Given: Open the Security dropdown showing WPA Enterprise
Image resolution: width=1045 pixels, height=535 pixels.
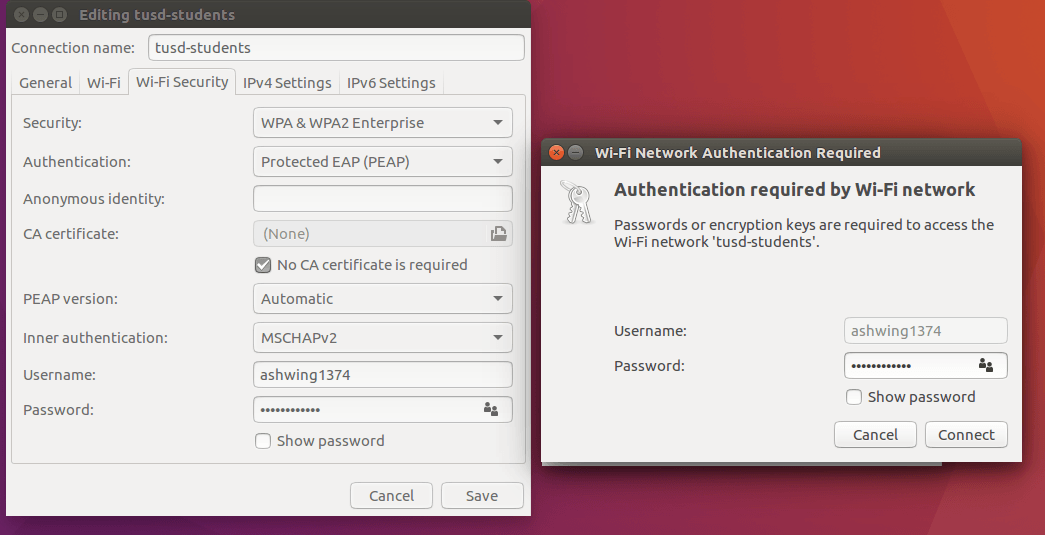Looking at the screenshot, I should (x=382, y=123).
